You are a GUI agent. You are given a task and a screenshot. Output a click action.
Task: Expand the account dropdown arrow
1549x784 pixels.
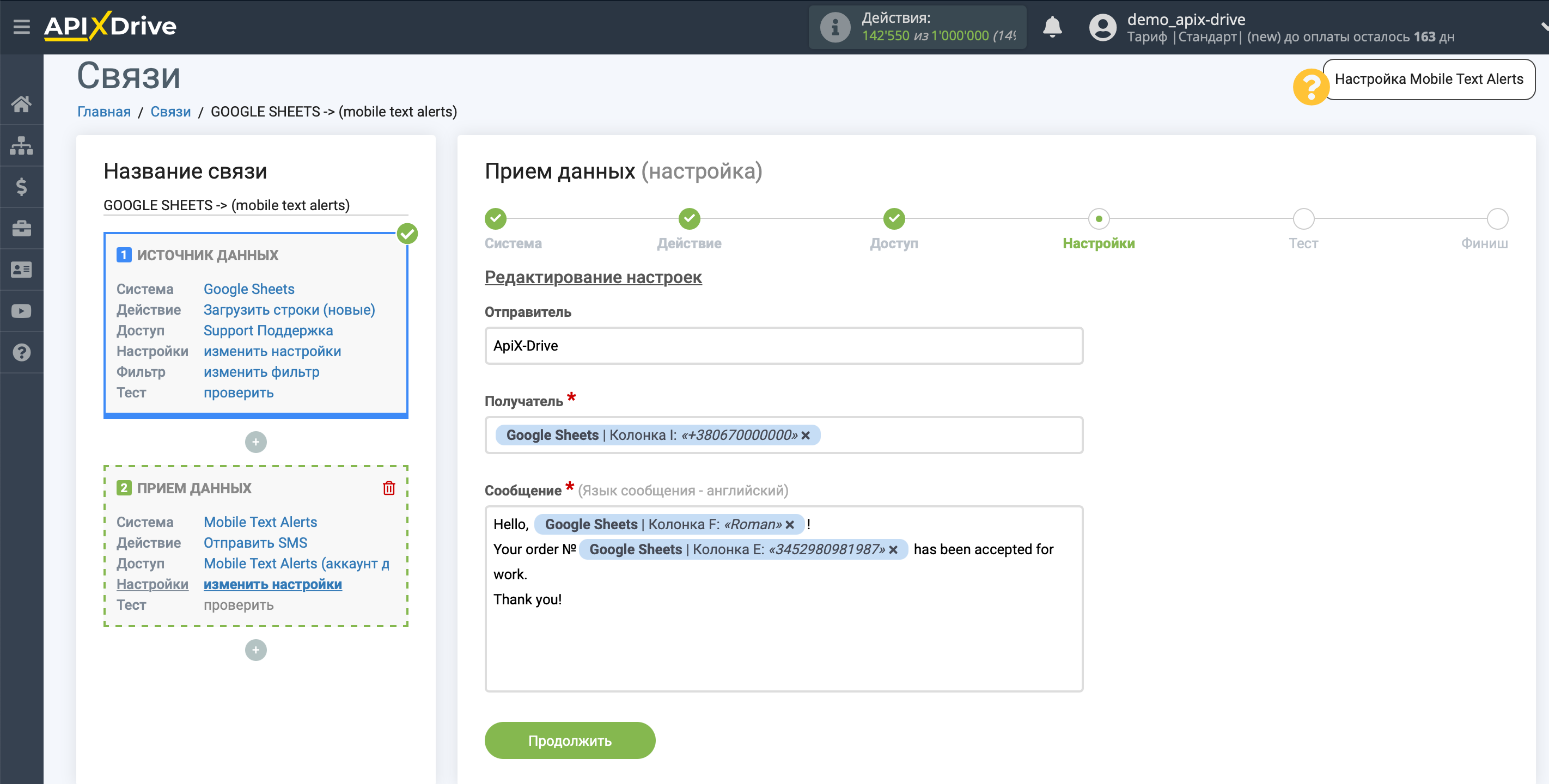click(1544, 27)
